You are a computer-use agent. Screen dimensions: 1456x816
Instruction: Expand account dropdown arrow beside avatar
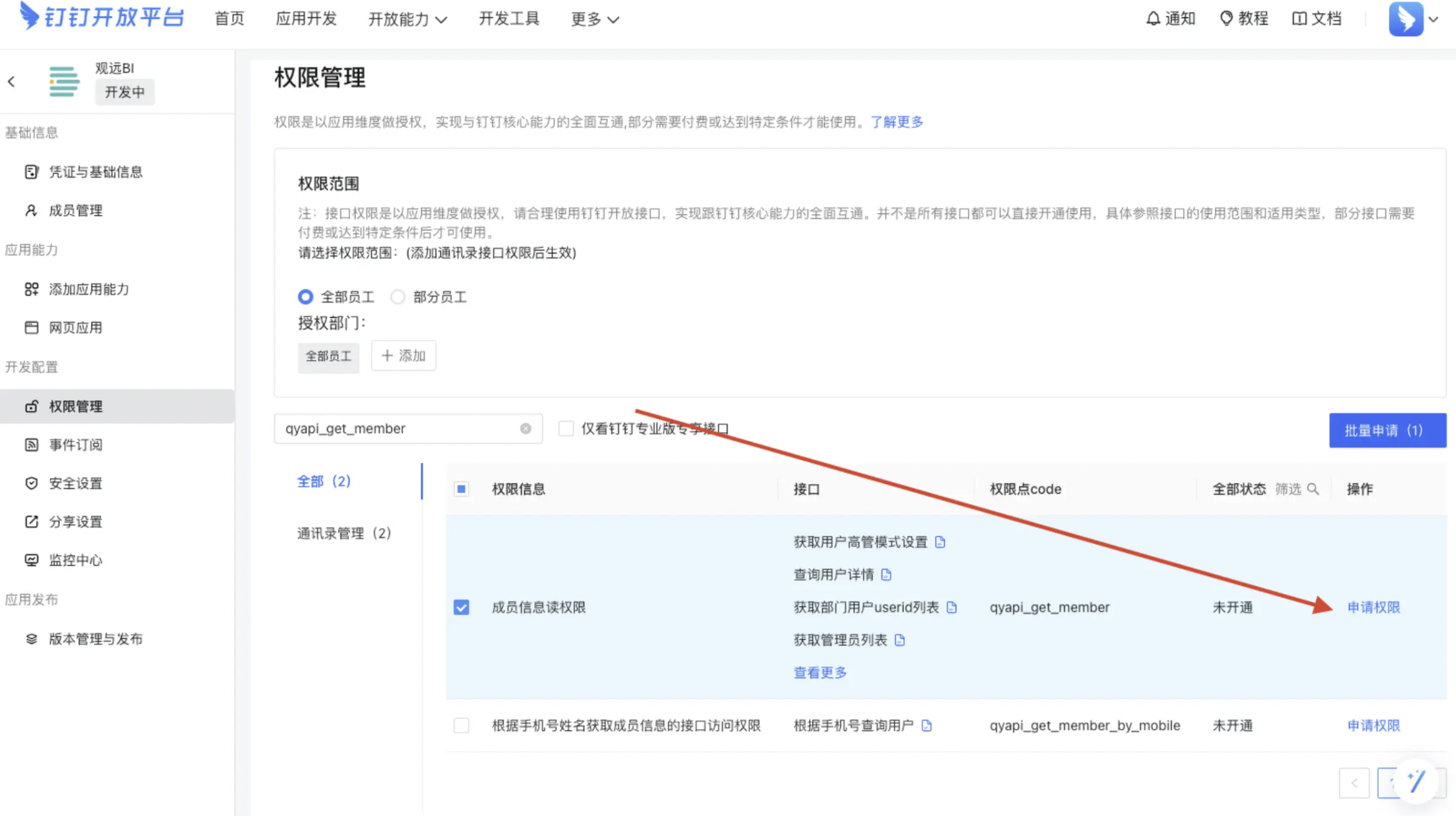[1433, 19]
